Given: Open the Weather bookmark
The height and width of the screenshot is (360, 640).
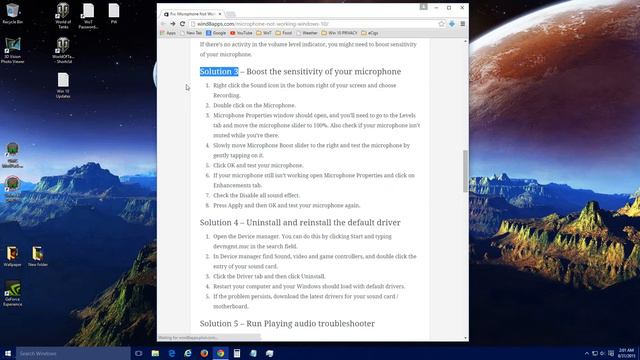Looking at the screenshot, I should (x=307, y=33).
